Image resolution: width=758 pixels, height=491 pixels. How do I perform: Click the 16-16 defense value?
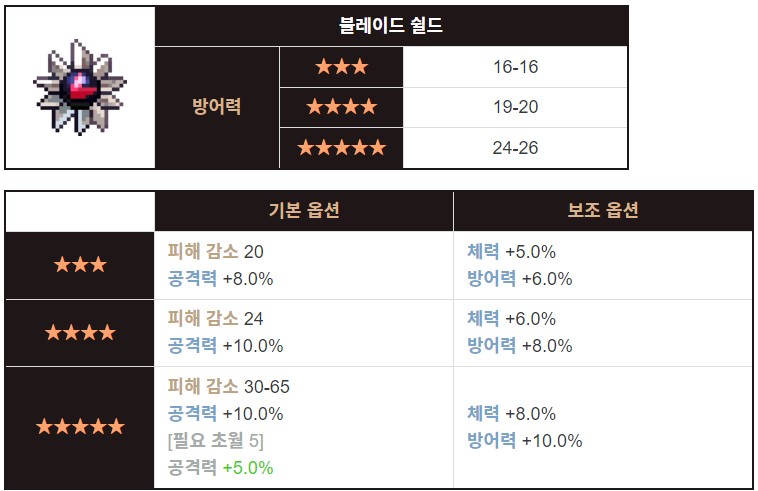click(515, 67)
